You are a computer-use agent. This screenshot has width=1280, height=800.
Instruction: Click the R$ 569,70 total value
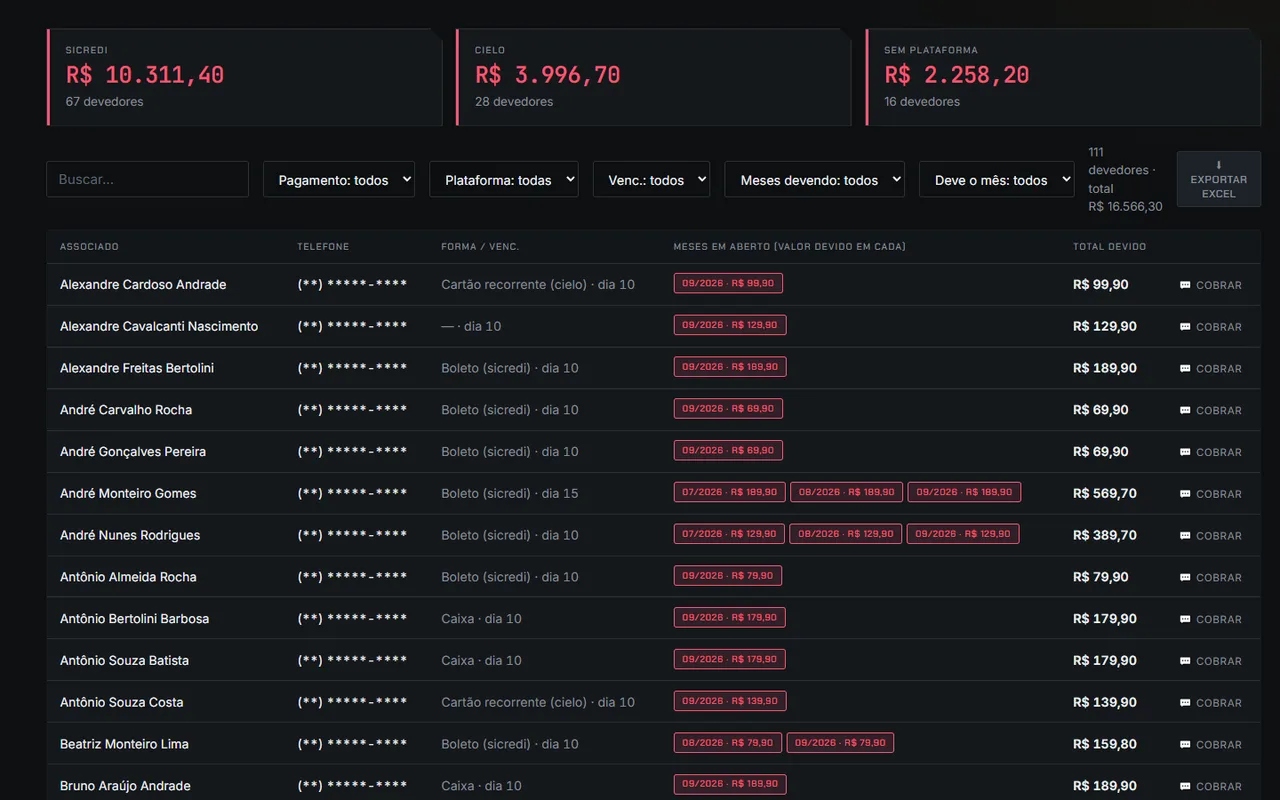[1105, 493]
